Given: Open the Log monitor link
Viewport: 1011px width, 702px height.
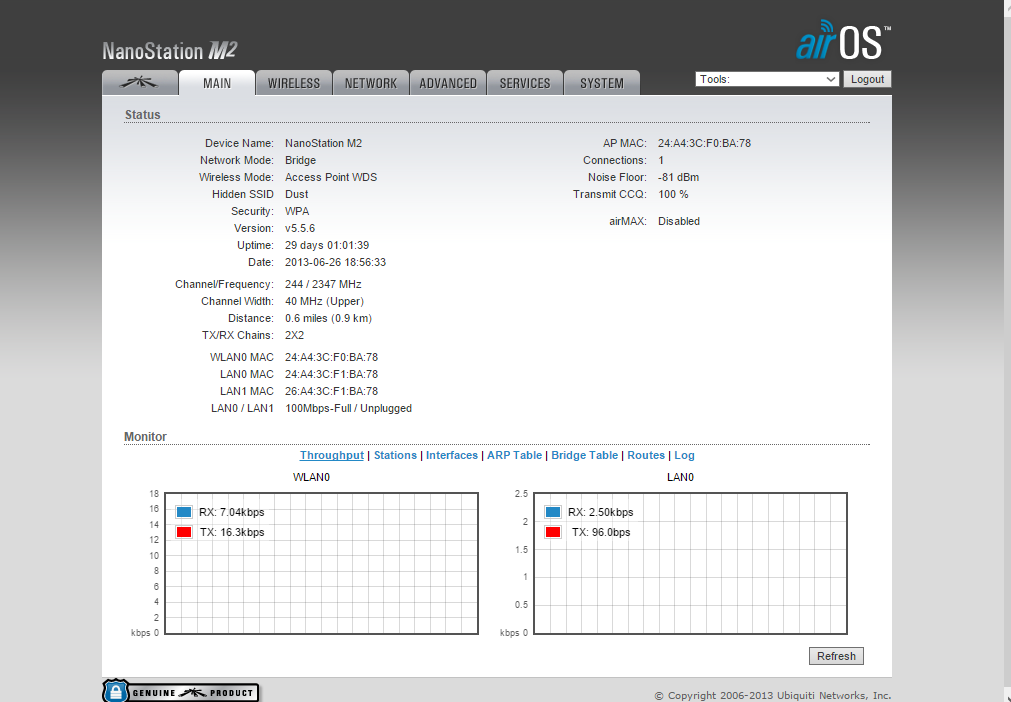Looking at the screenshot, I should coord(685,455).
